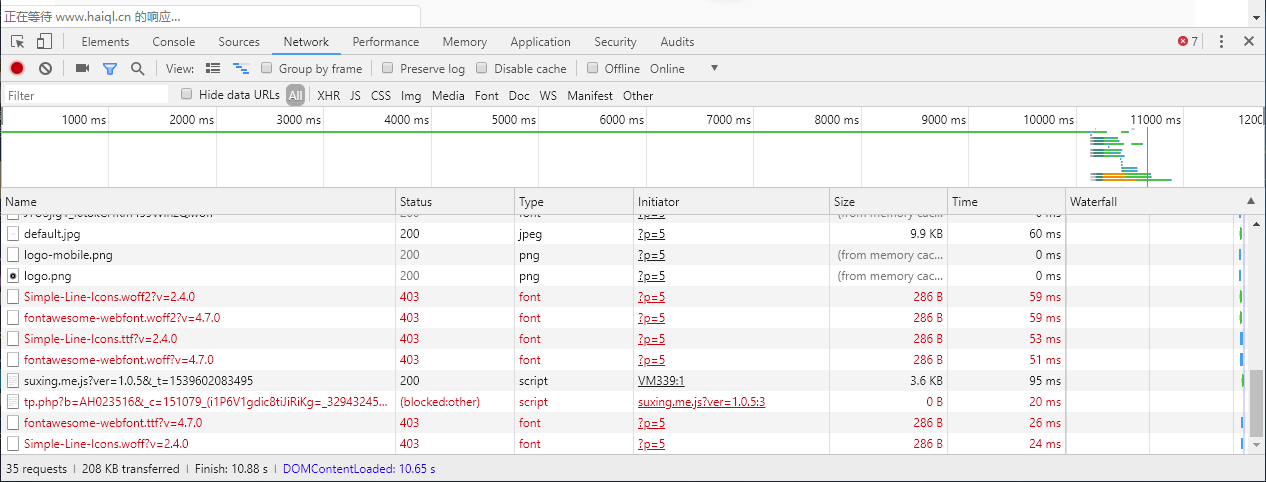Open the network search magnifier
This screenshot has width=1266, height=482.
pyautogui.click(x=138, y=69)
